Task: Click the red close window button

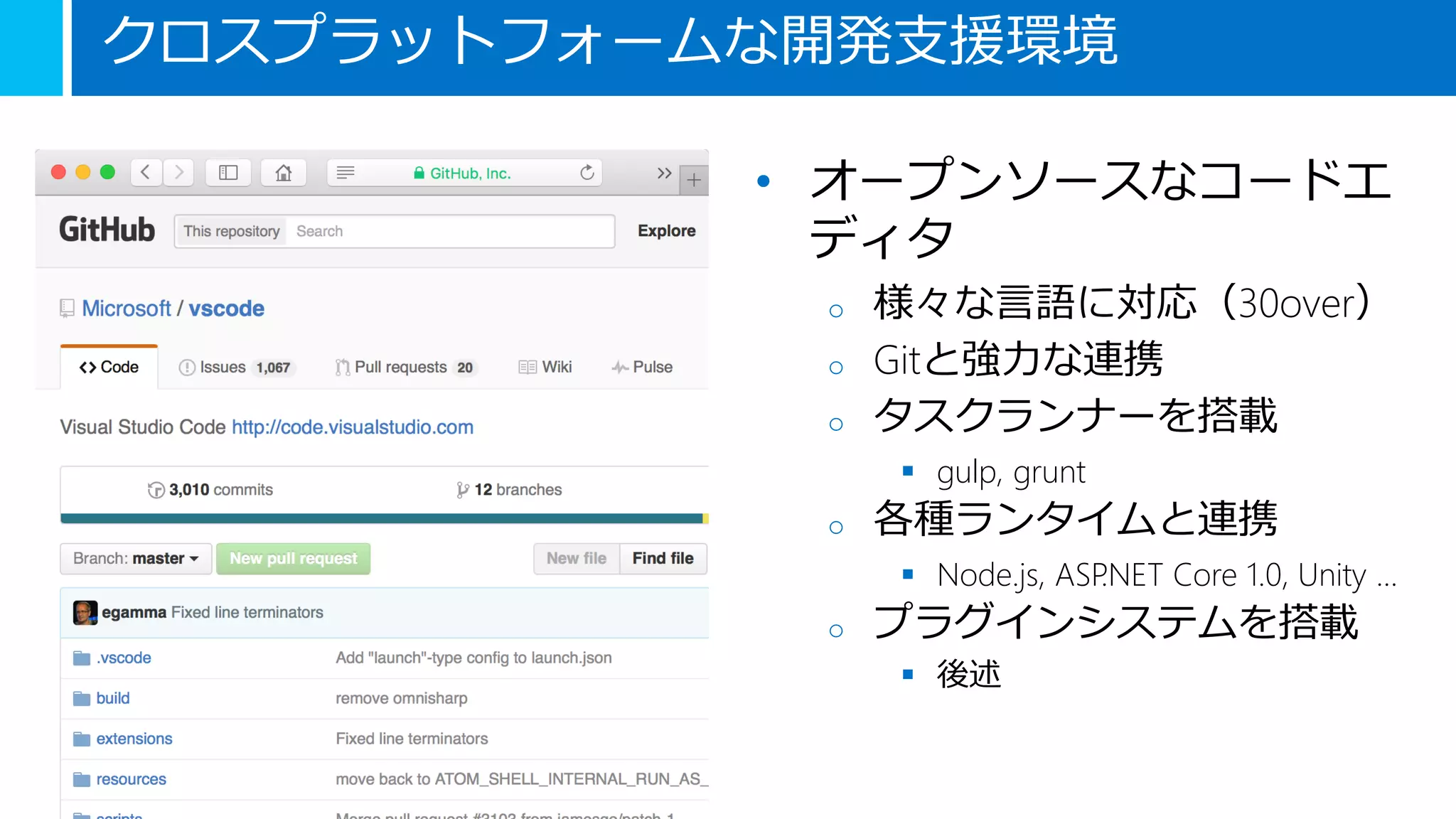Action: [59, 172]
